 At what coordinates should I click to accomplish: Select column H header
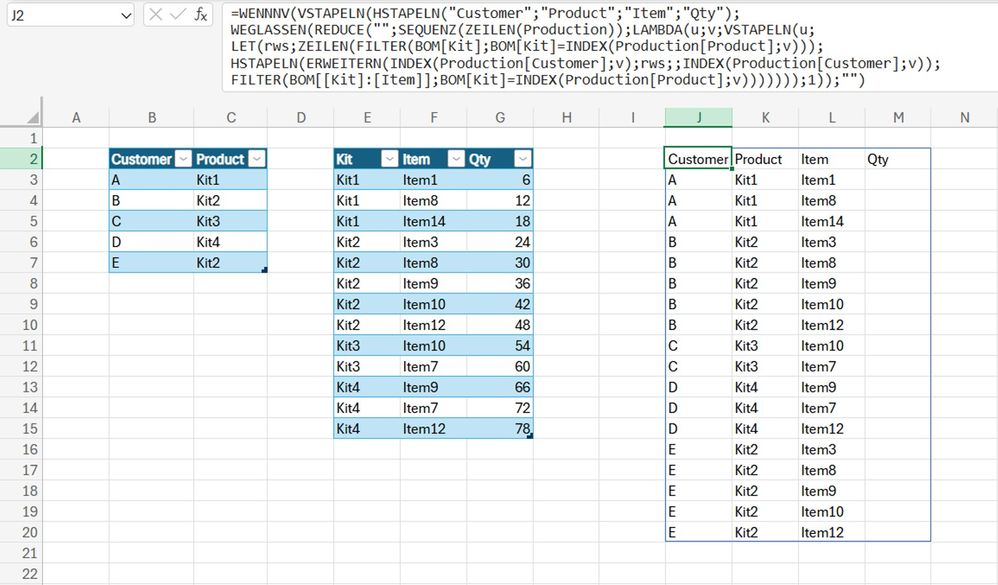point(566,118)
